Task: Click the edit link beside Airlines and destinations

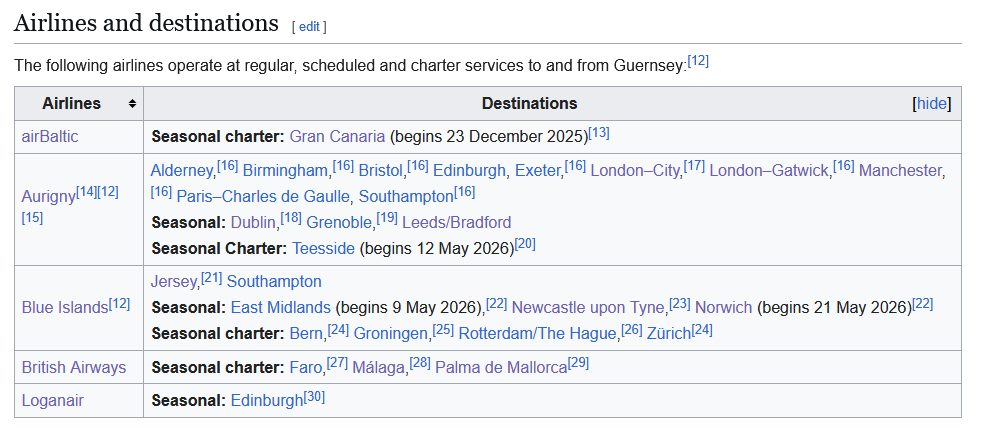Action: click(309, 27)
